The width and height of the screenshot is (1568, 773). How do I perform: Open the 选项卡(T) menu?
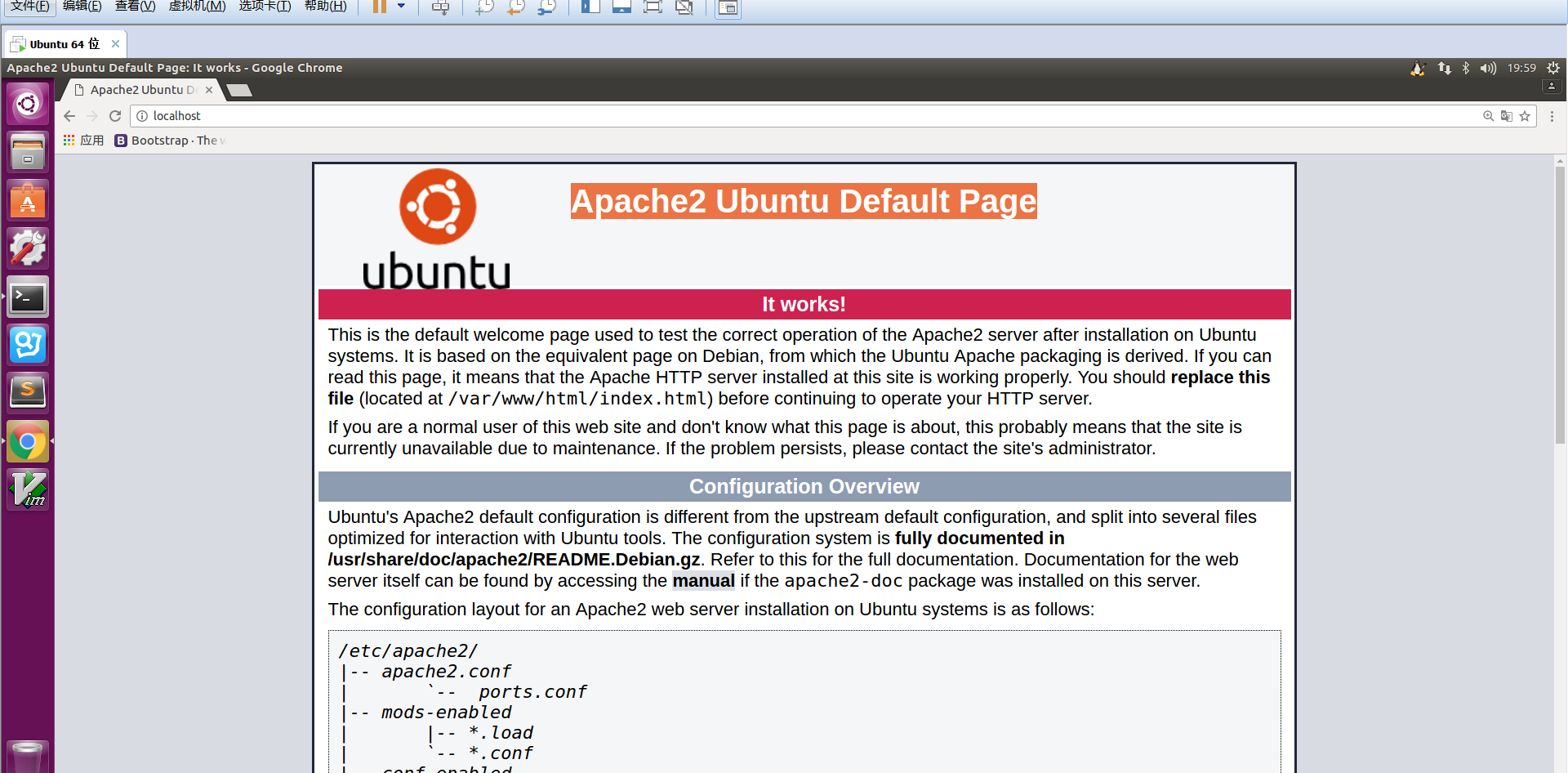pyautogui.click(x=265, y=7)
